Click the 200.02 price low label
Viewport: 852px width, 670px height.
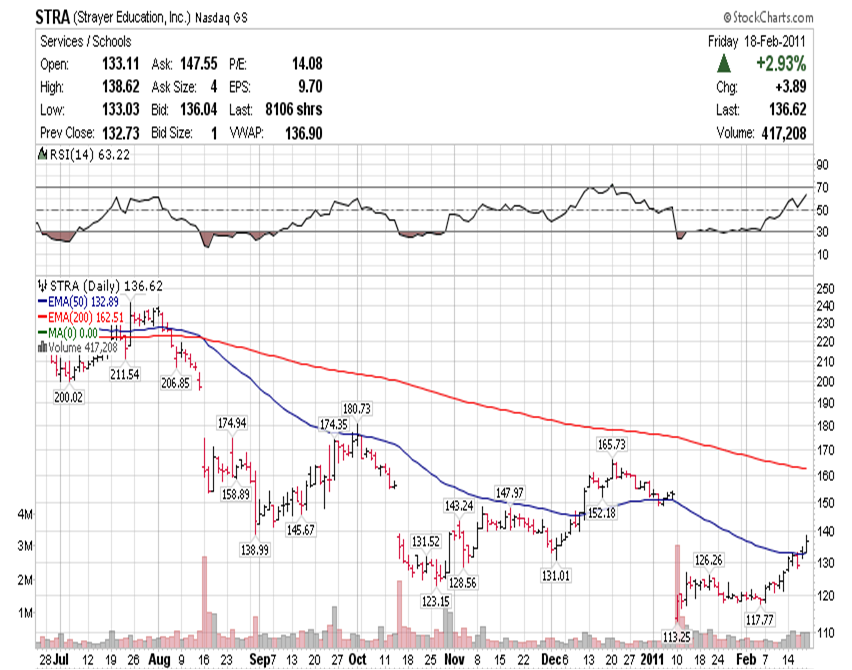(68, 397)
